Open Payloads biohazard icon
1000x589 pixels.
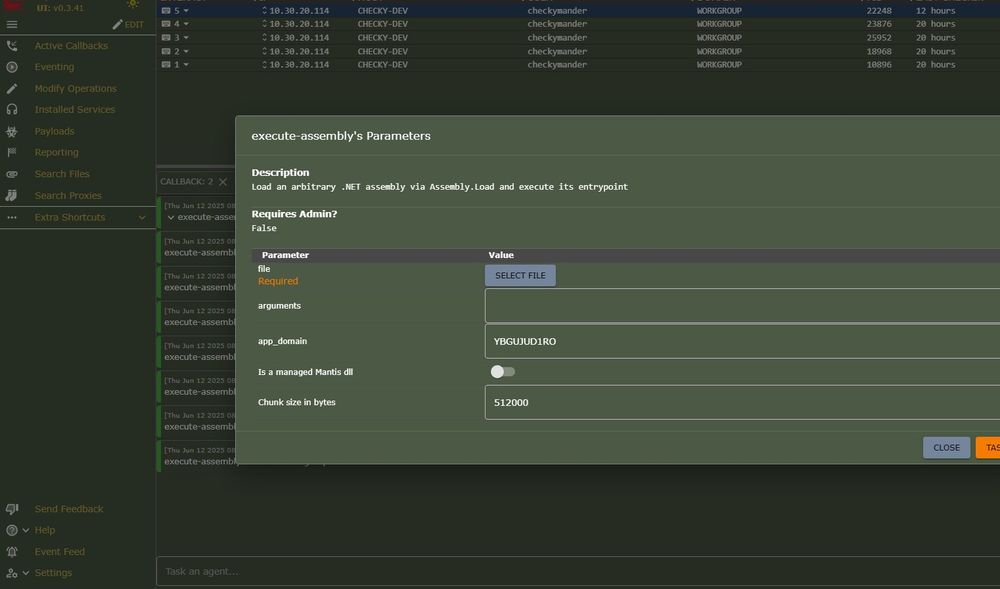[x=12, y=131]
